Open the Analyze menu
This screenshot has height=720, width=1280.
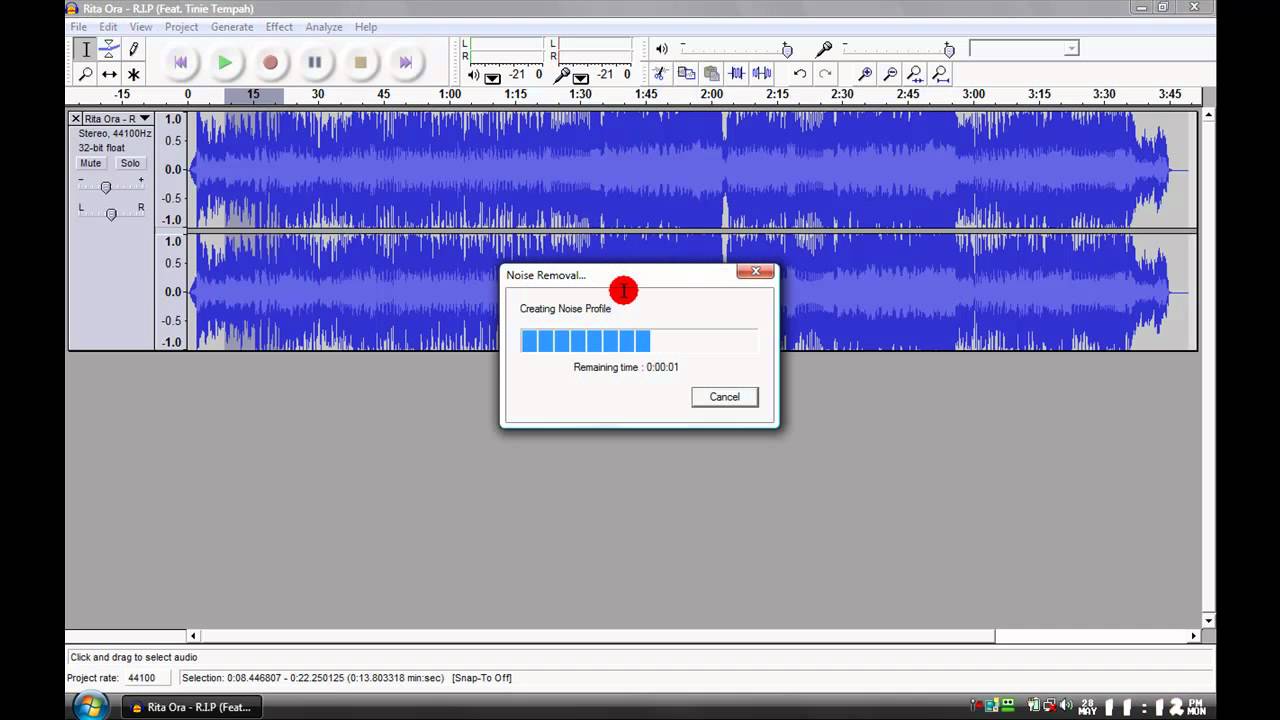324,27
